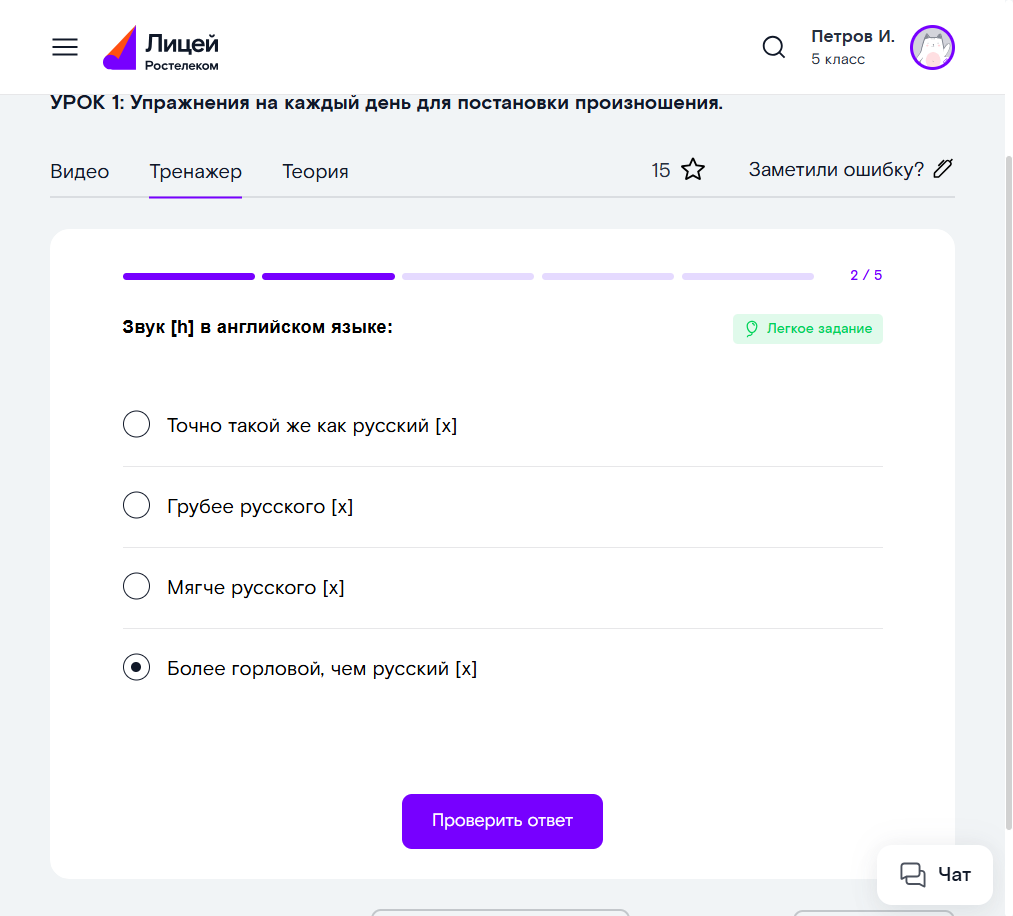This screenshot has width=1013, height=916.
Task: Click the pencil report-error icon
Action: [x=942, y=169]
